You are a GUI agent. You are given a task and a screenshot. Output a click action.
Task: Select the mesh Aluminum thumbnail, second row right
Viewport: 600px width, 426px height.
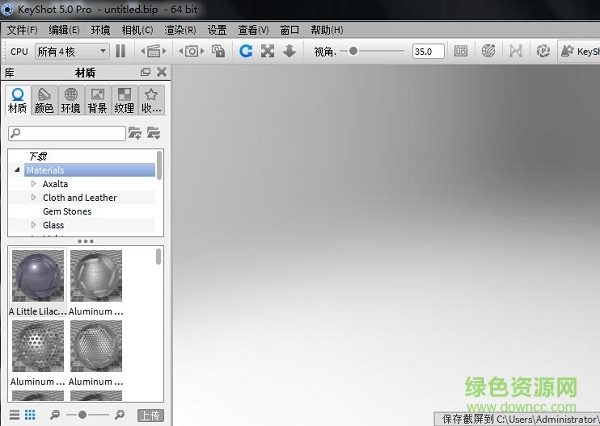click(96, 346)
